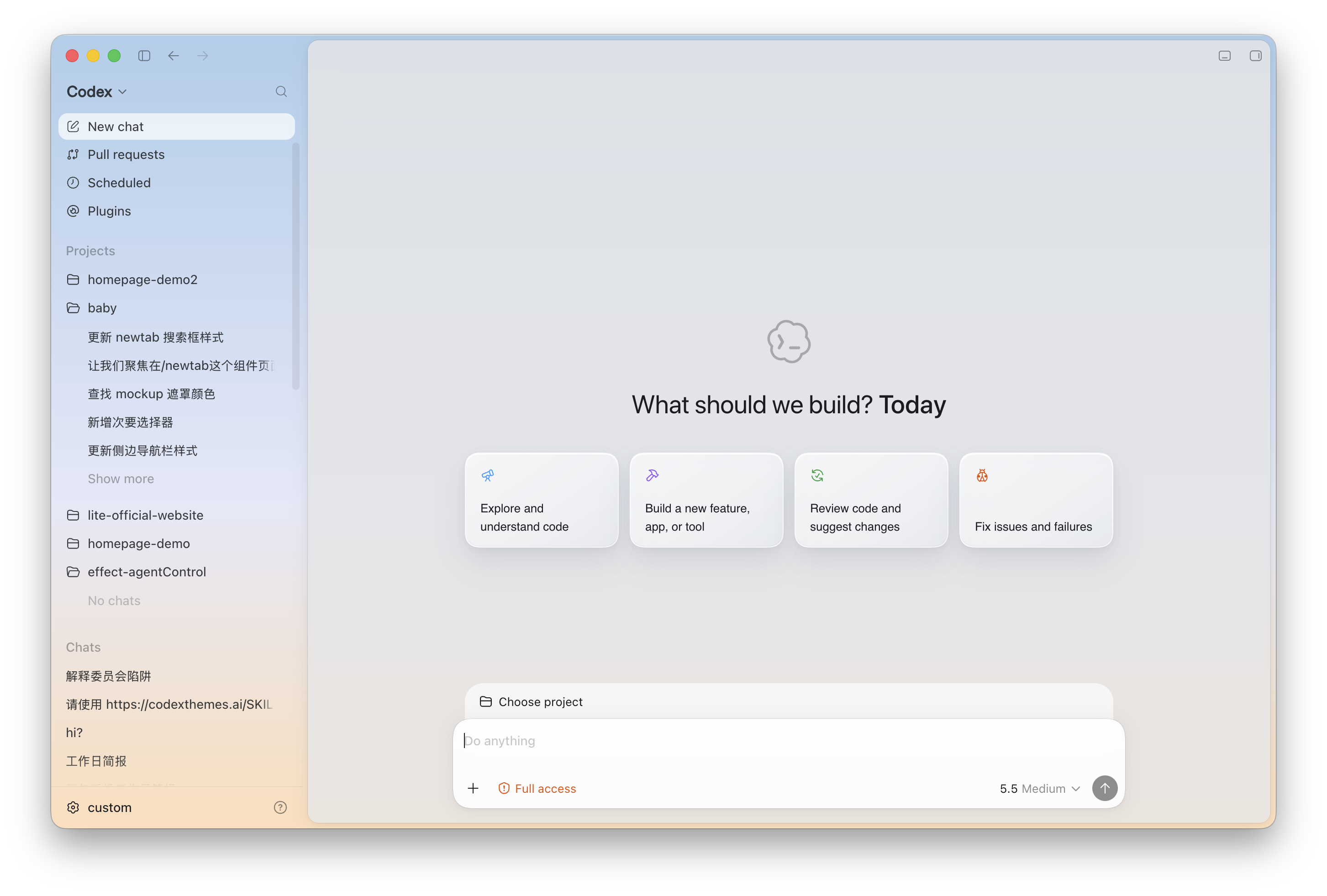Minimize the window with yellow button
The width and height of the screenshot is (1327, 896).
click(93, 55)
